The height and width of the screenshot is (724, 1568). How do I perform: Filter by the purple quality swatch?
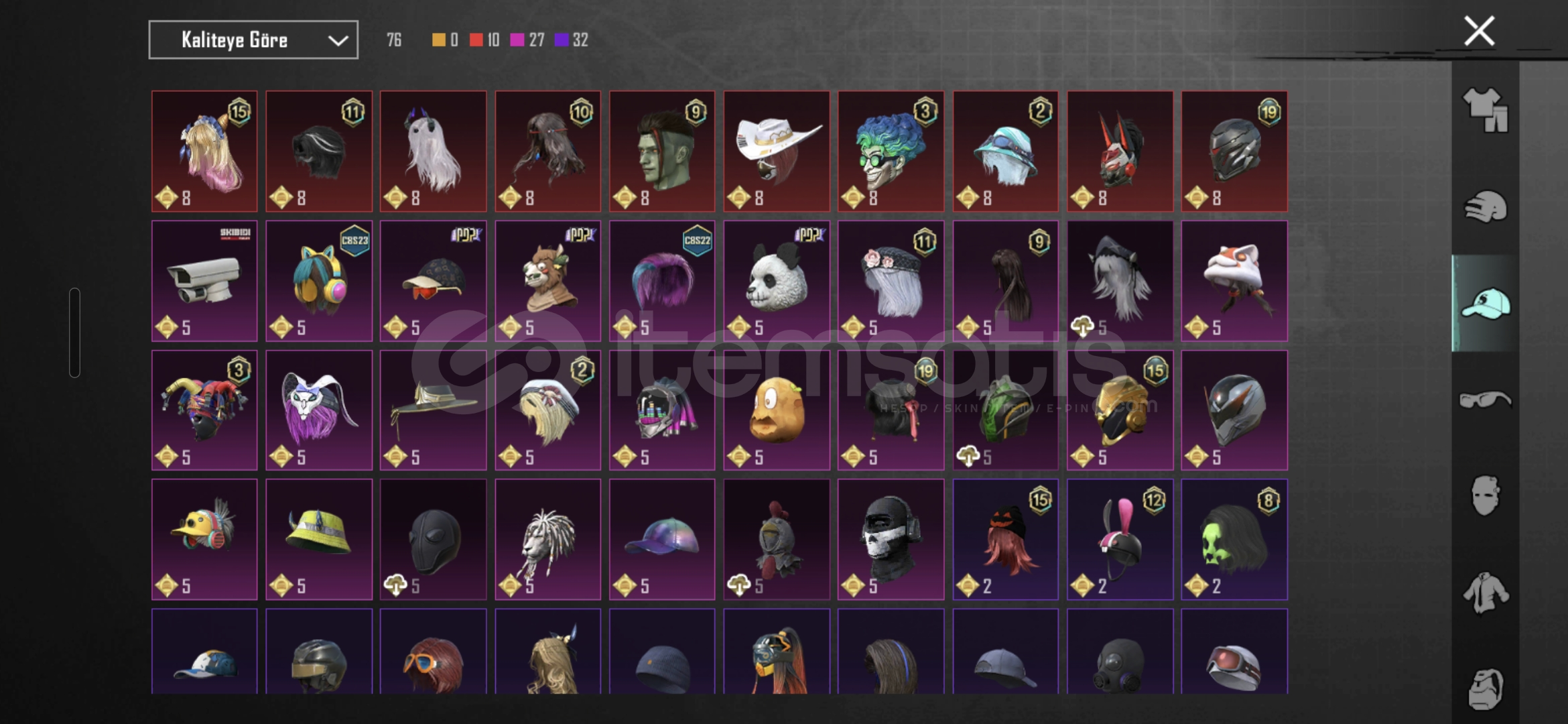562,40
